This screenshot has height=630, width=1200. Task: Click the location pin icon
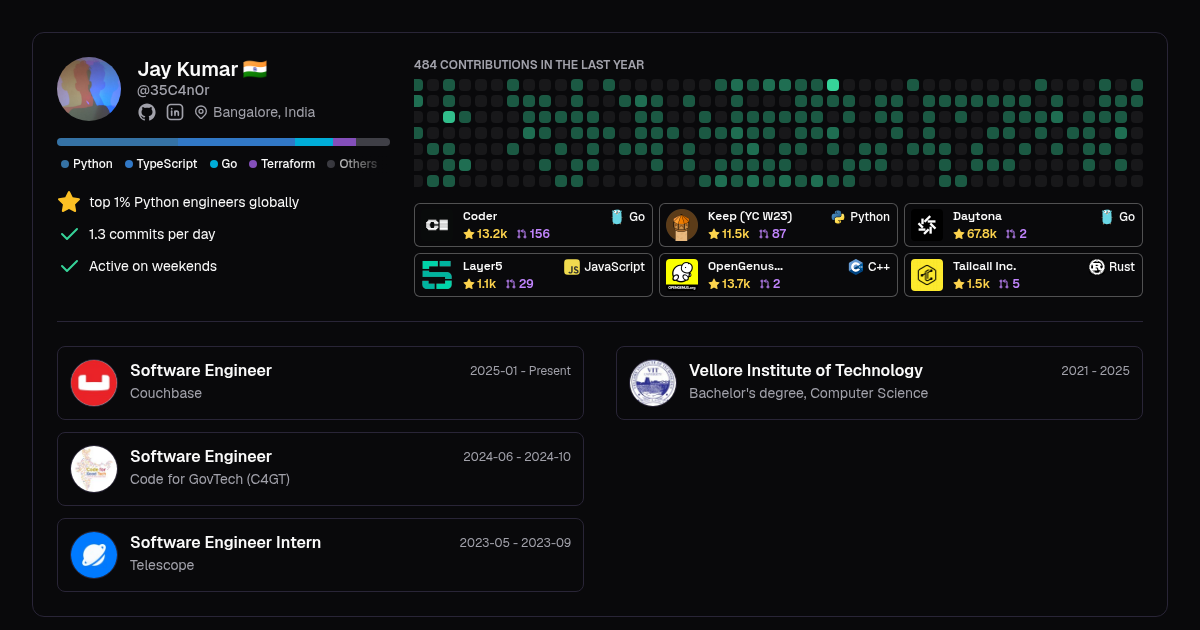201,112
